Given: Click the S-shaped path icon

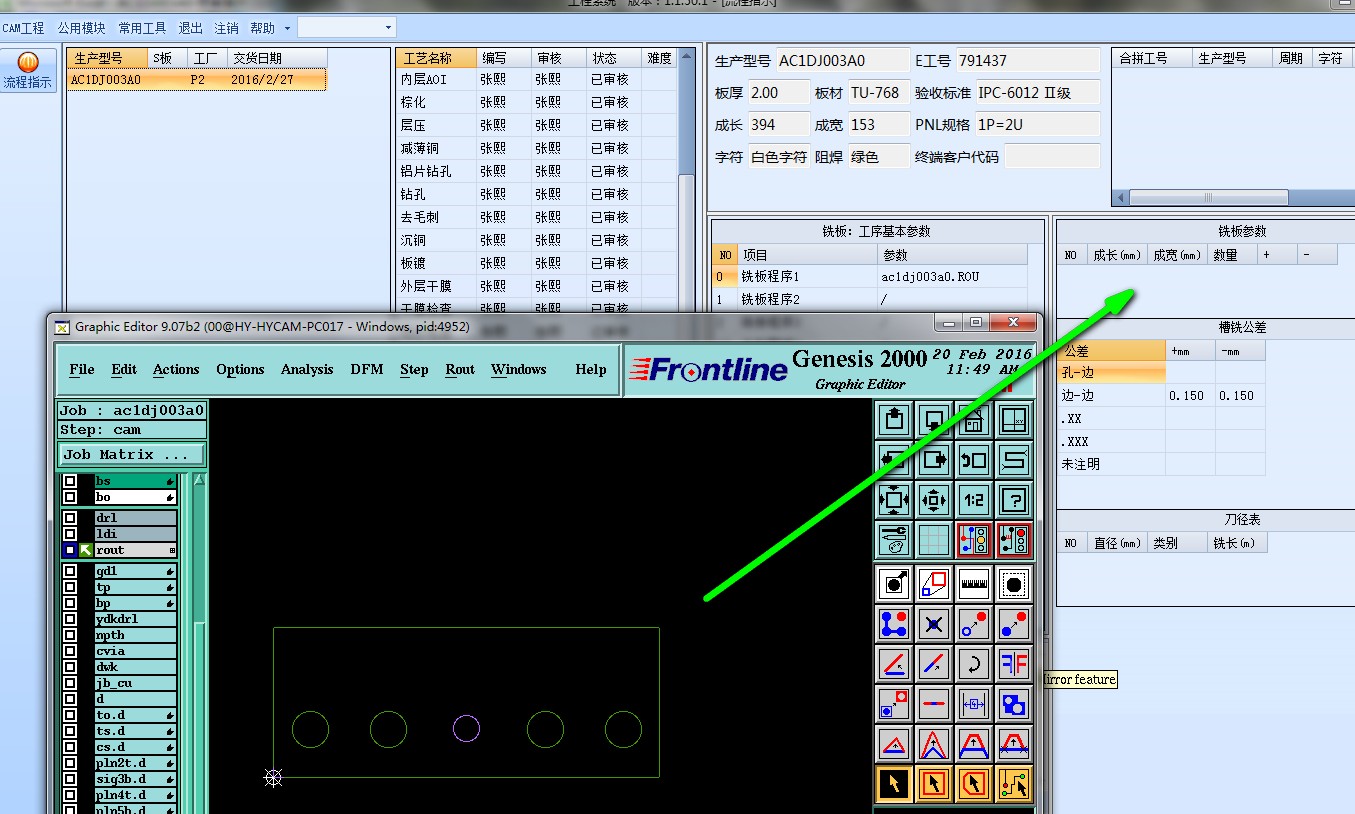Looking at the screenshot, I should pyautogui.click(x=1013, y=460).
